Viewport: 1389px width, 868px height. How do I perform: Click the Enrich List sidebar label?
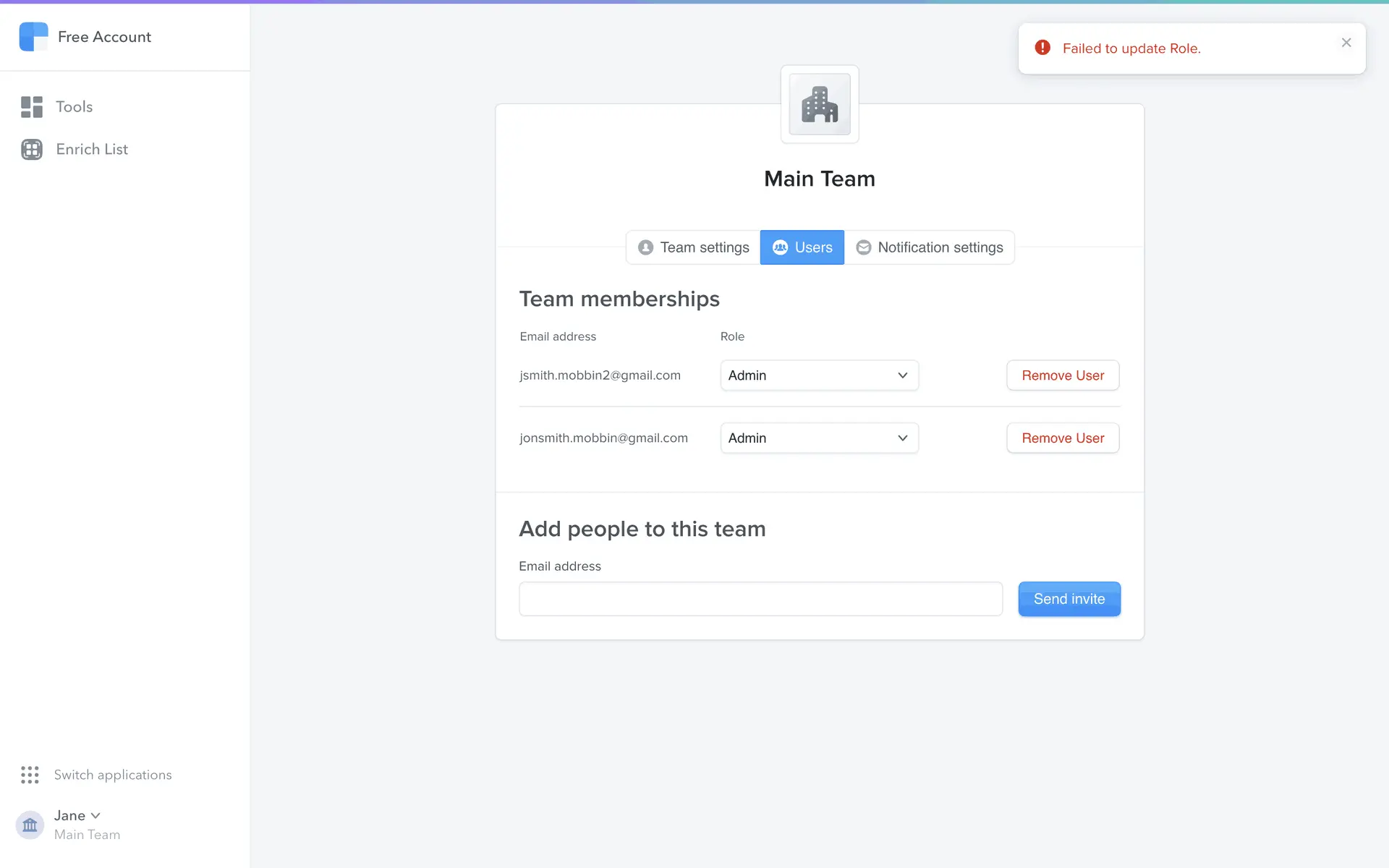pyautogui.click(x=92, y=149)
